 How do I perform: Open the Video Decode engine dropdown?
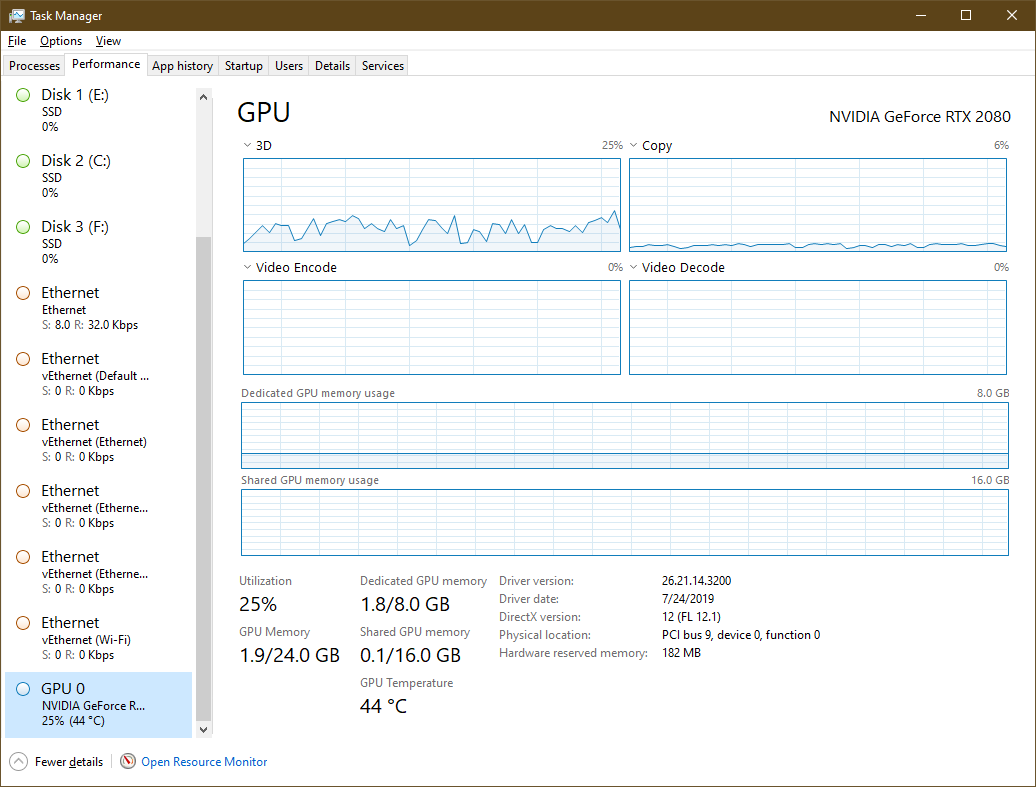(633, 267)
